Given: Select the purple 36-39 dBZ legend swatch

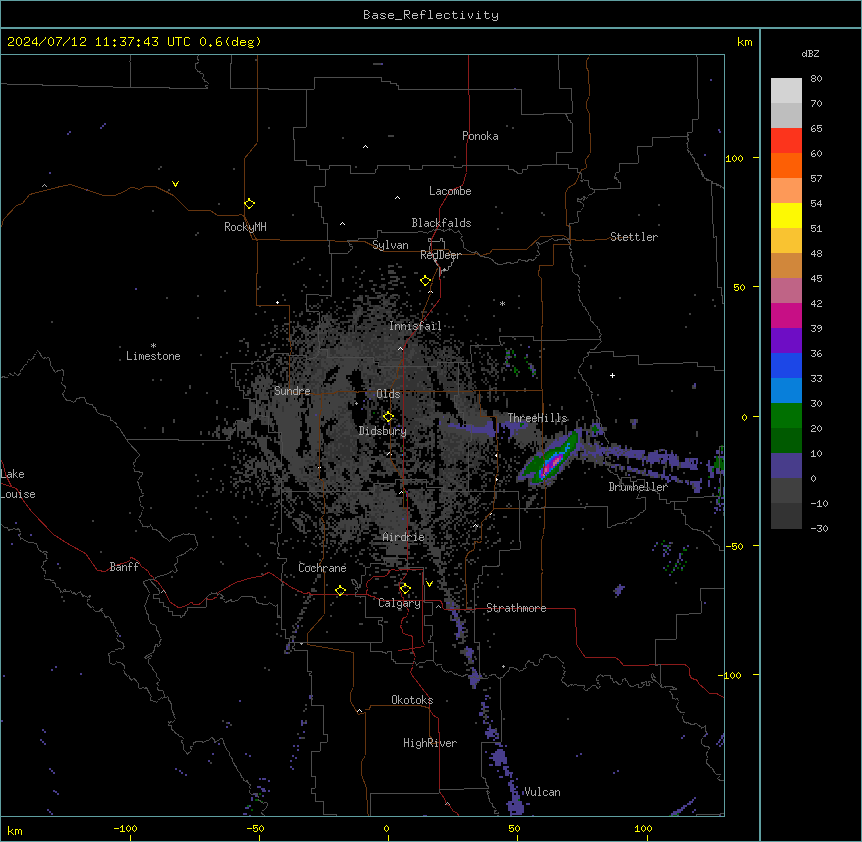Looking at the screenshot, I should coord(786,340).
